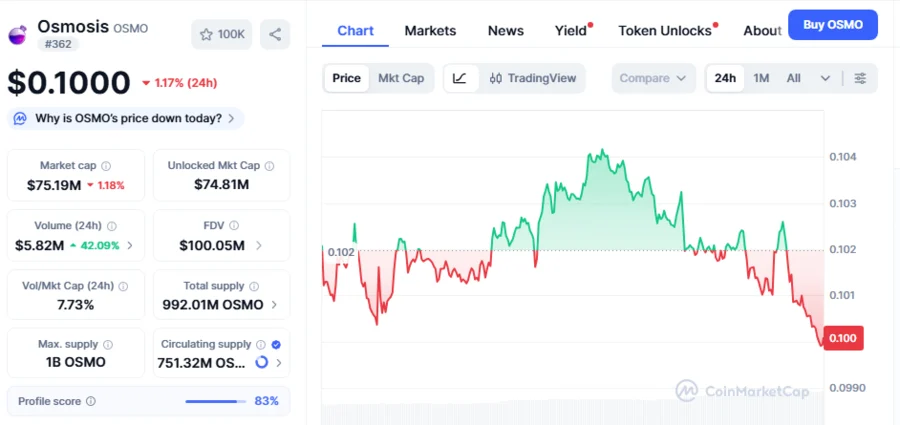
Task: Click the Market cap info icon
Action: (x=106, y=166)
